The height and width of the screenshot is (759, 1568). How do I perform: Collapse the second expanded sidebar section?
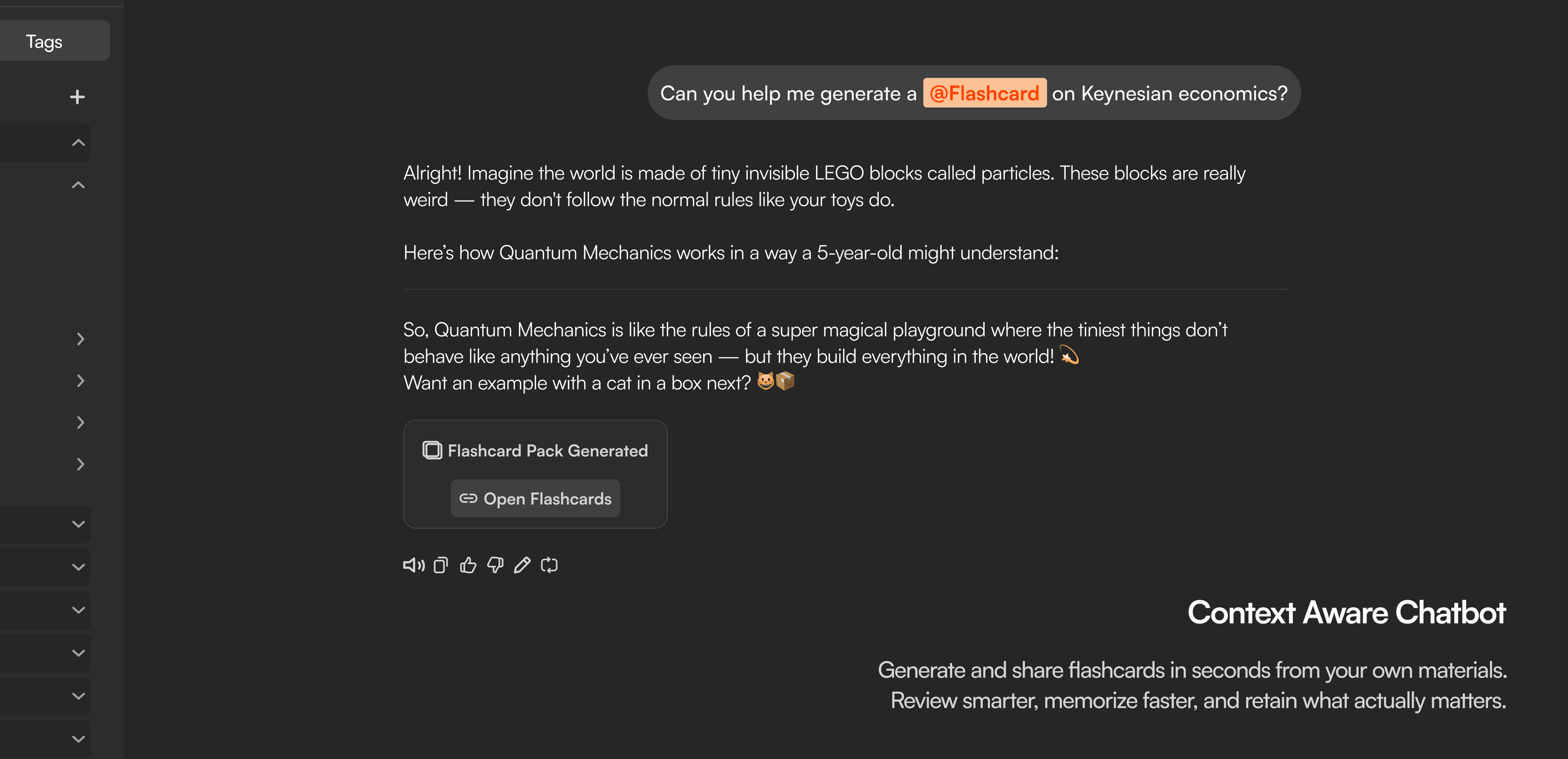tap(78, 185)
